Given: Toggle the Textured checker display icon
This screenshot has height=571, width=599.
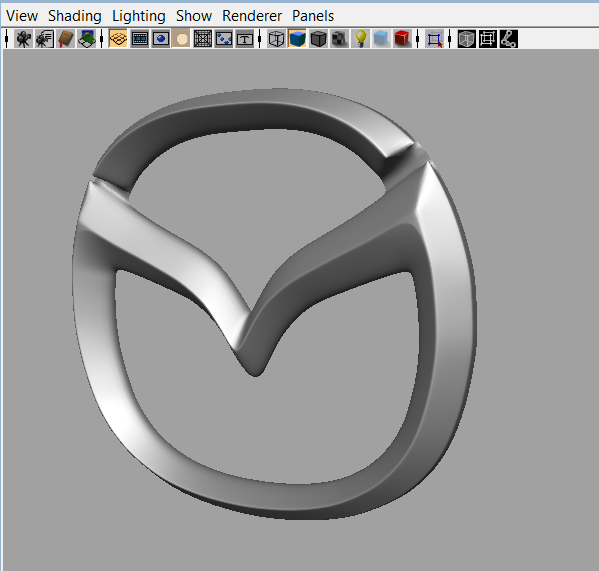Looking at the screenshot, I should [339, 39].
